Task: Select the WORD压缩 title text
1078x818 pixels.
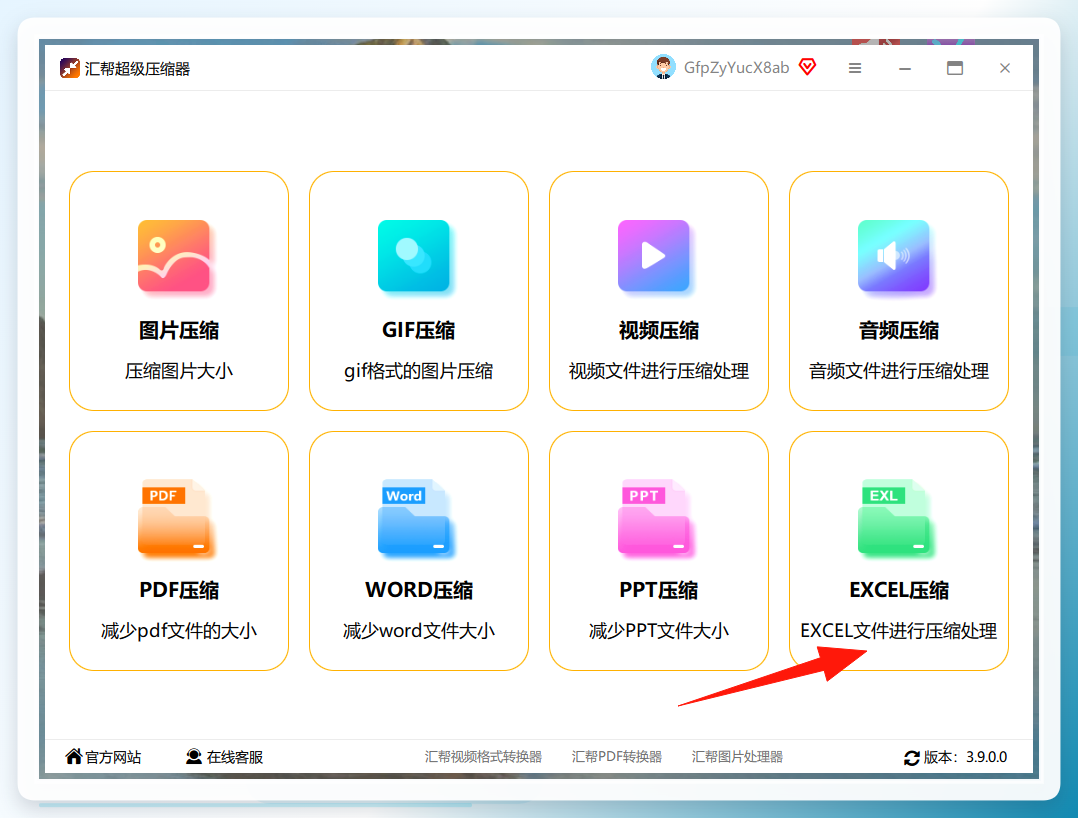Action: click(419, 590)
